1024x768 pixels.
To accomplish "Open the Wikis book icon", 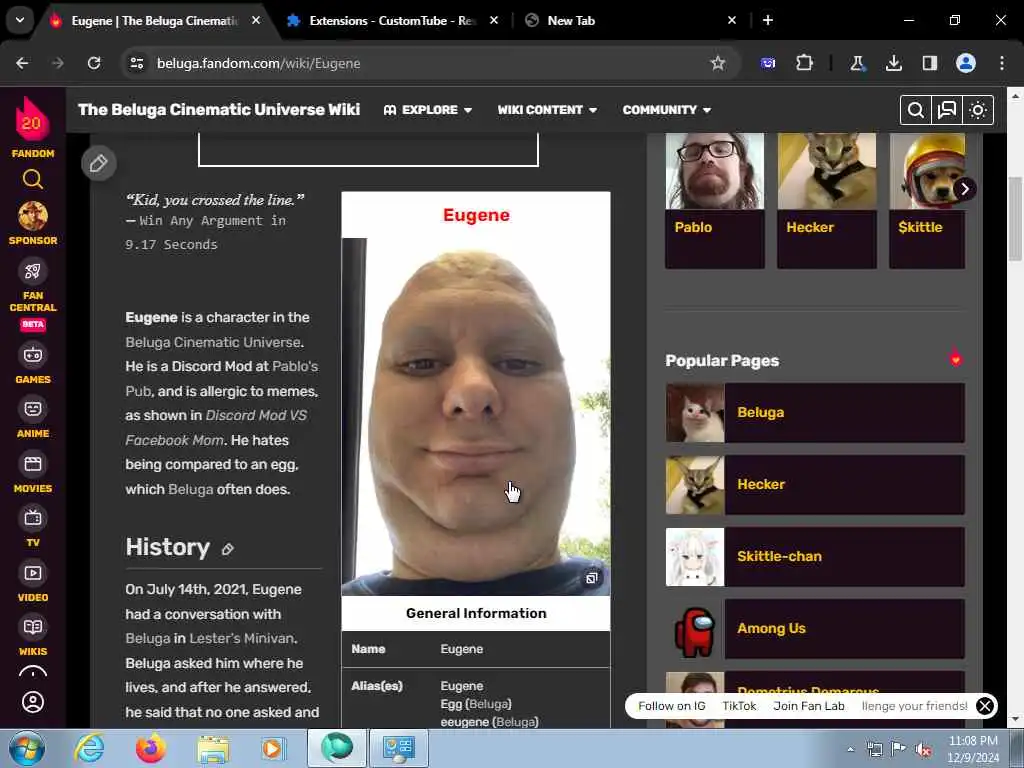I will pyautogui.click(x=33, y=627).
